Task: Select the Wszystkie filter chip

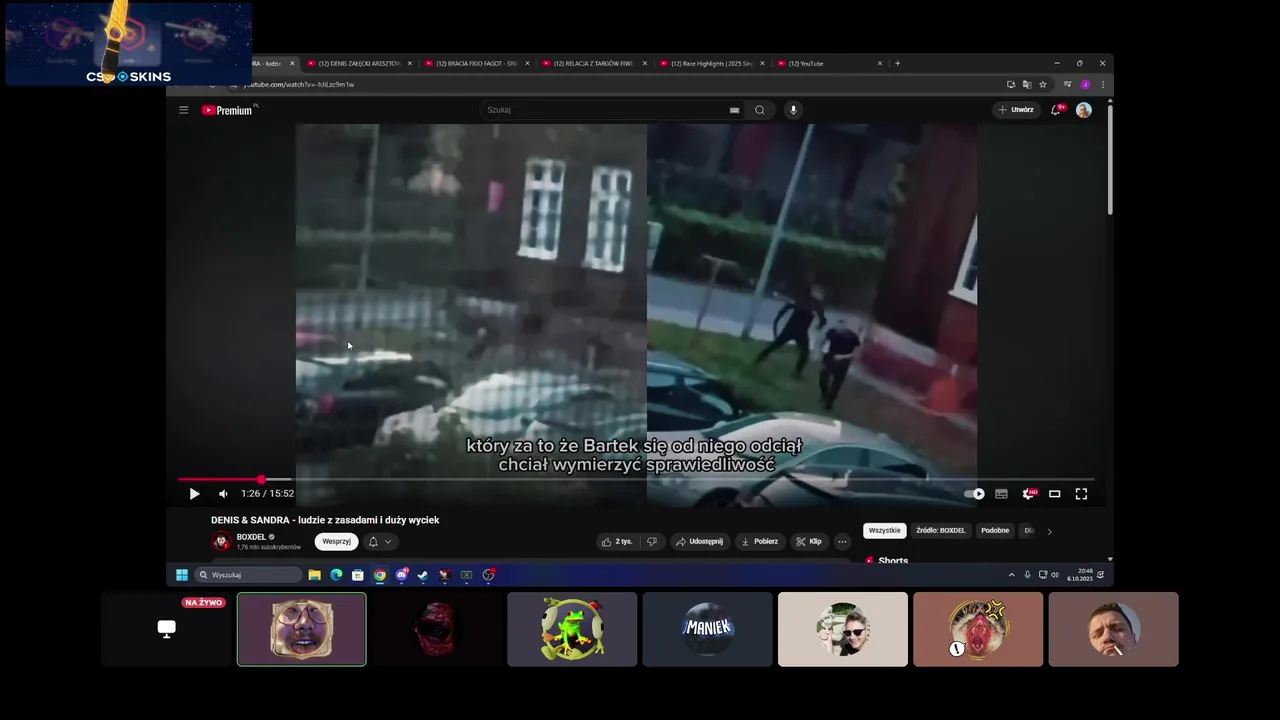Action: (x=884, y=530)
